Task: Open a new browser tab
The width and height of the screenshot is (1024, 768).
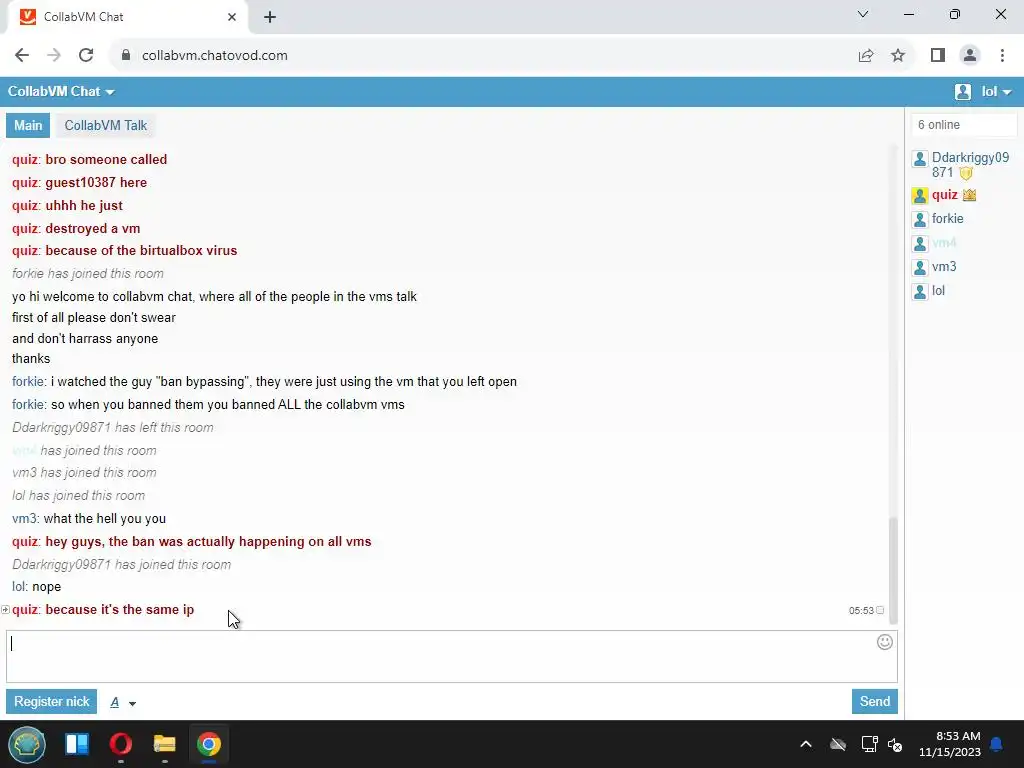Action: (270, 17)
